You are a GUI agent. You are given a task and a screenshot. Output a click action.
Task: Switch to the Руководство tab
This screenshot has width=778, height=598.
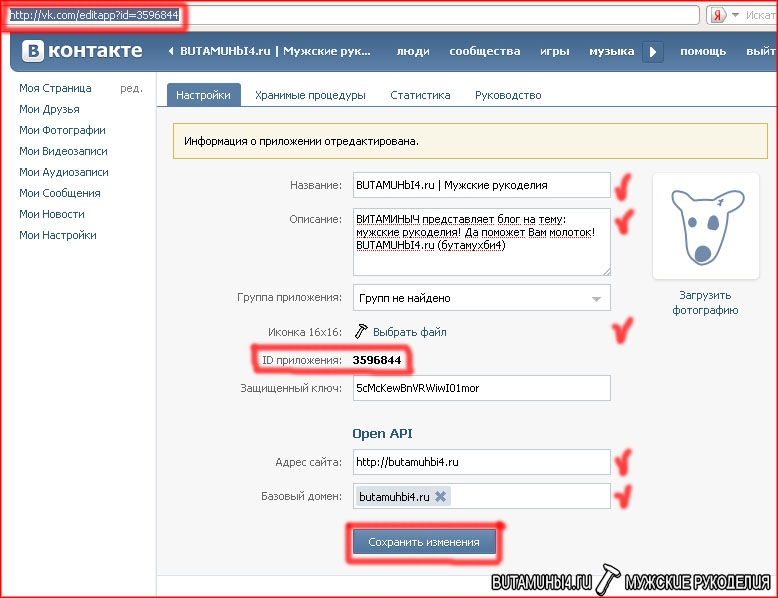pyautogui.click(x=508, y=95)
